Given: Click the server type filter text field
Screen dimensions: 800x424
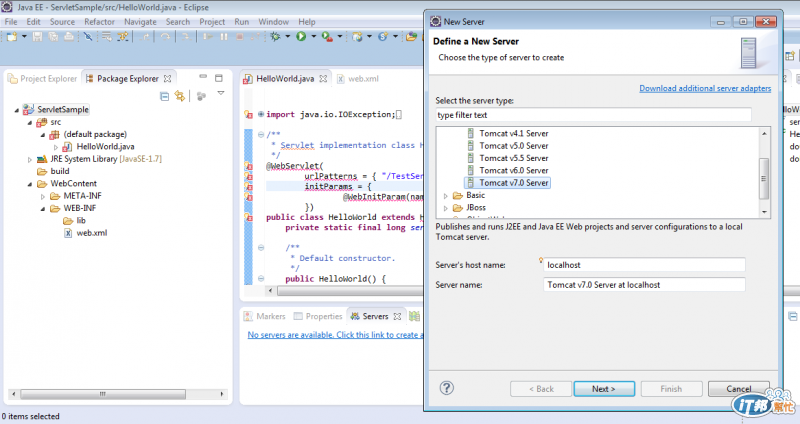Looking at the screenshot, I should tap(593, 115).
